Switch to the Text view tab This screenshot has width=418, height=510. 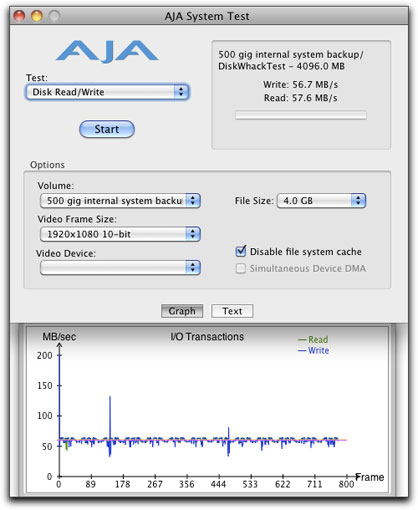click(x=232, y=311)
